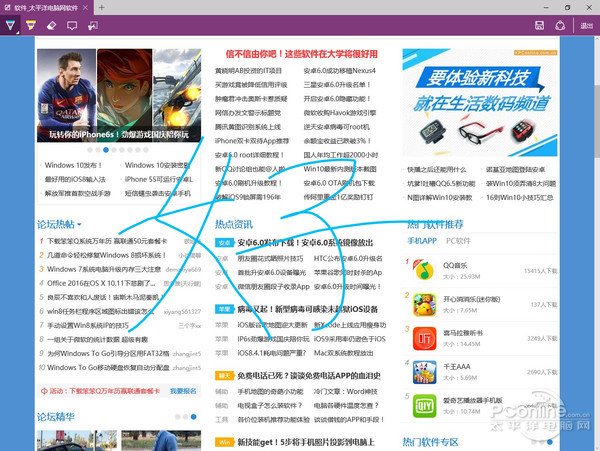
Task: Open QQ音乐 app icon
Action: (424, 270)
